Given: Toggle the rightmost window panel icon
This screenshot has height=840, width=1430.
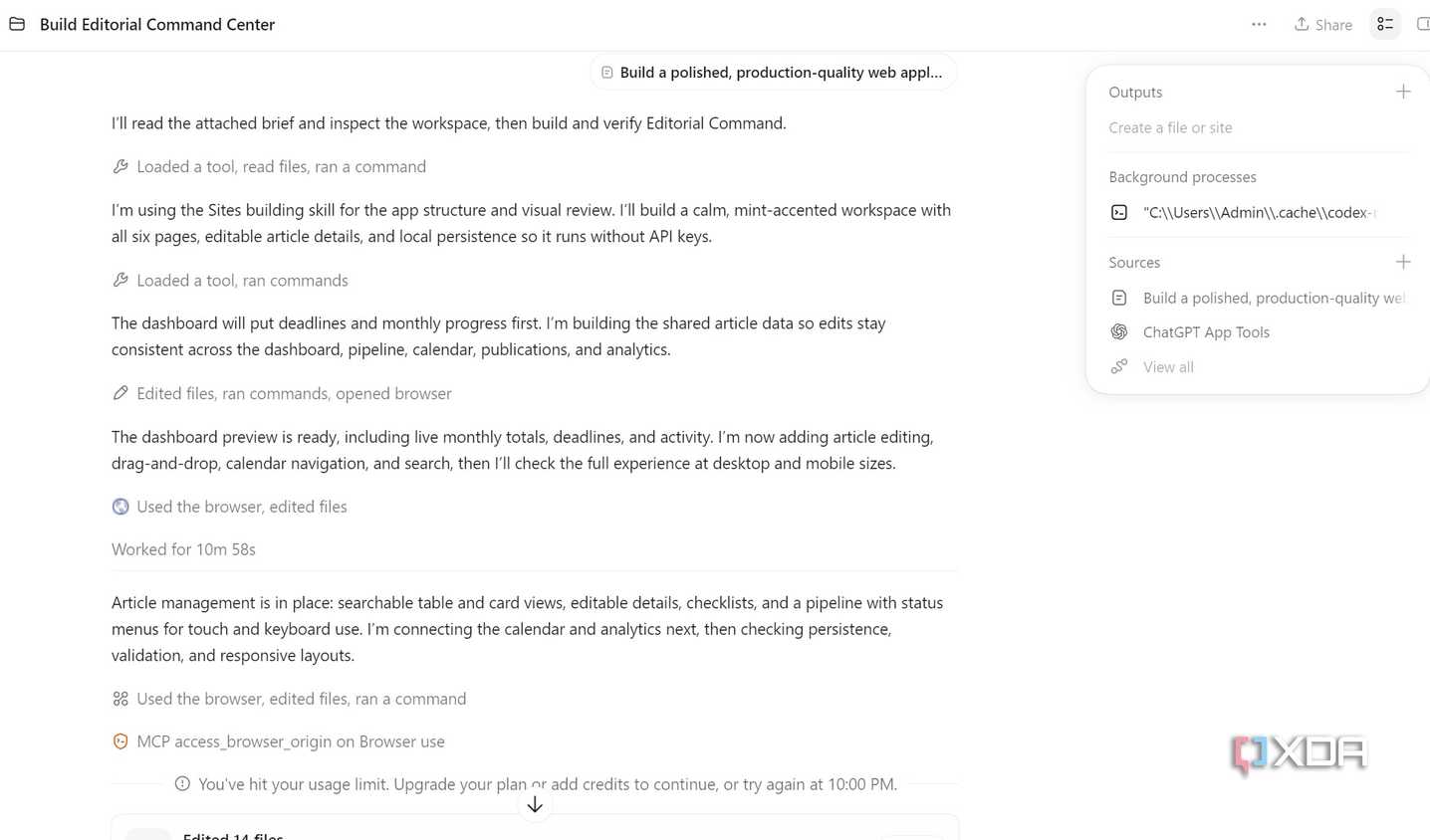Looking at the screenshot, I should [1422, 25].
